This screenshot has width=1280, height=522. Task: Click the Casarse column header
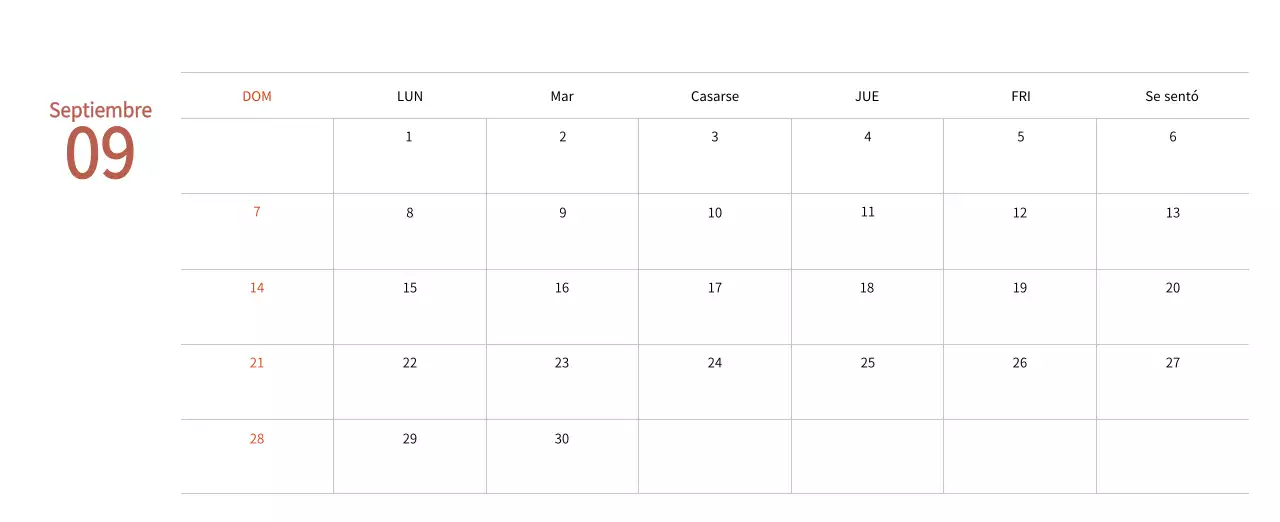coord(715,97)
